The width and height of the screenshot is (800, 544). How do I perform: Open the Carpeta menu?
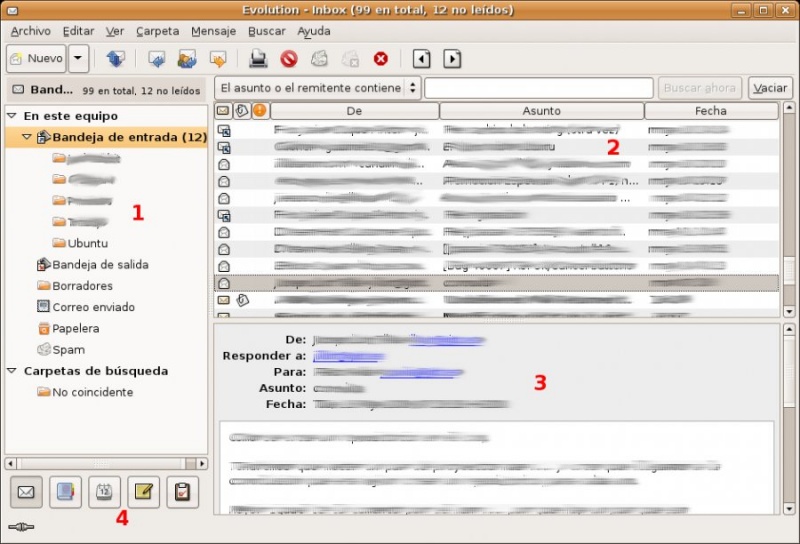tap(158, 31)
